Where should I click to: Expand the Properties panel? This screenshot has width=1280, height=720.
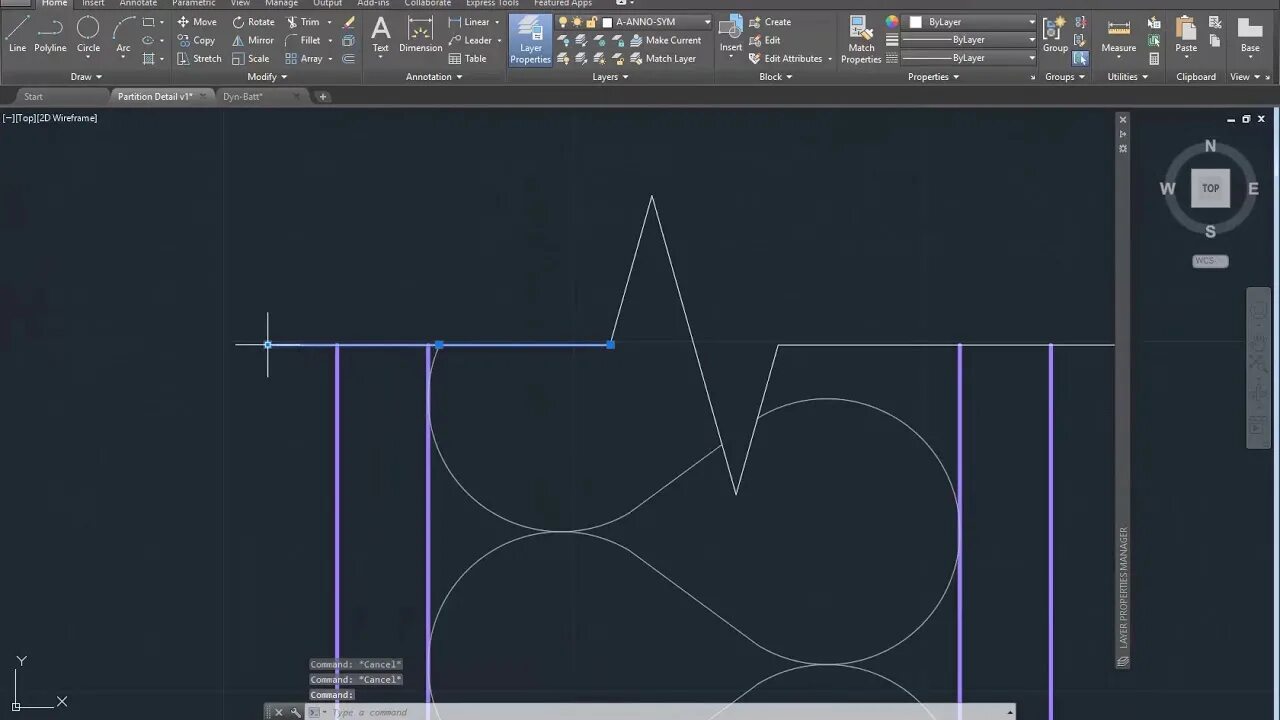(x=933, y=77)
